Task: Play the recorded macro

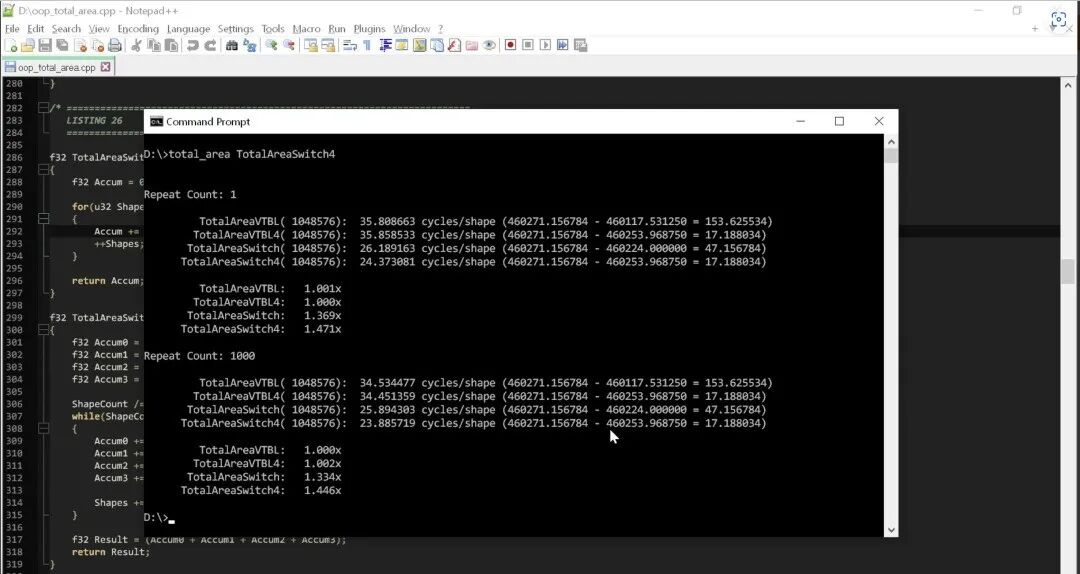Action: point(546,45)
